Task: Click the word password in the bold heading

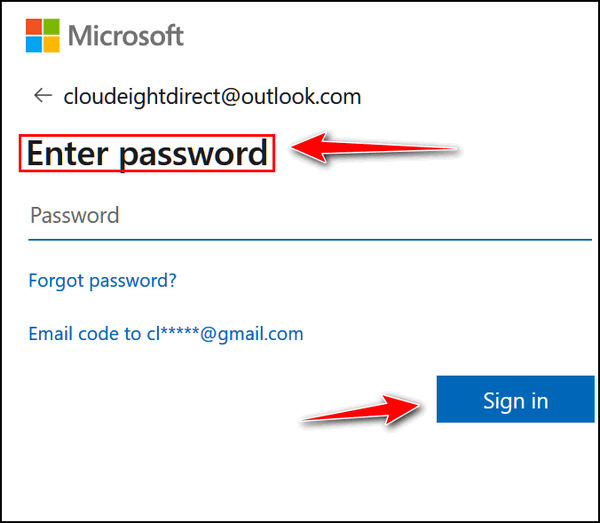Action: [194, 155]
